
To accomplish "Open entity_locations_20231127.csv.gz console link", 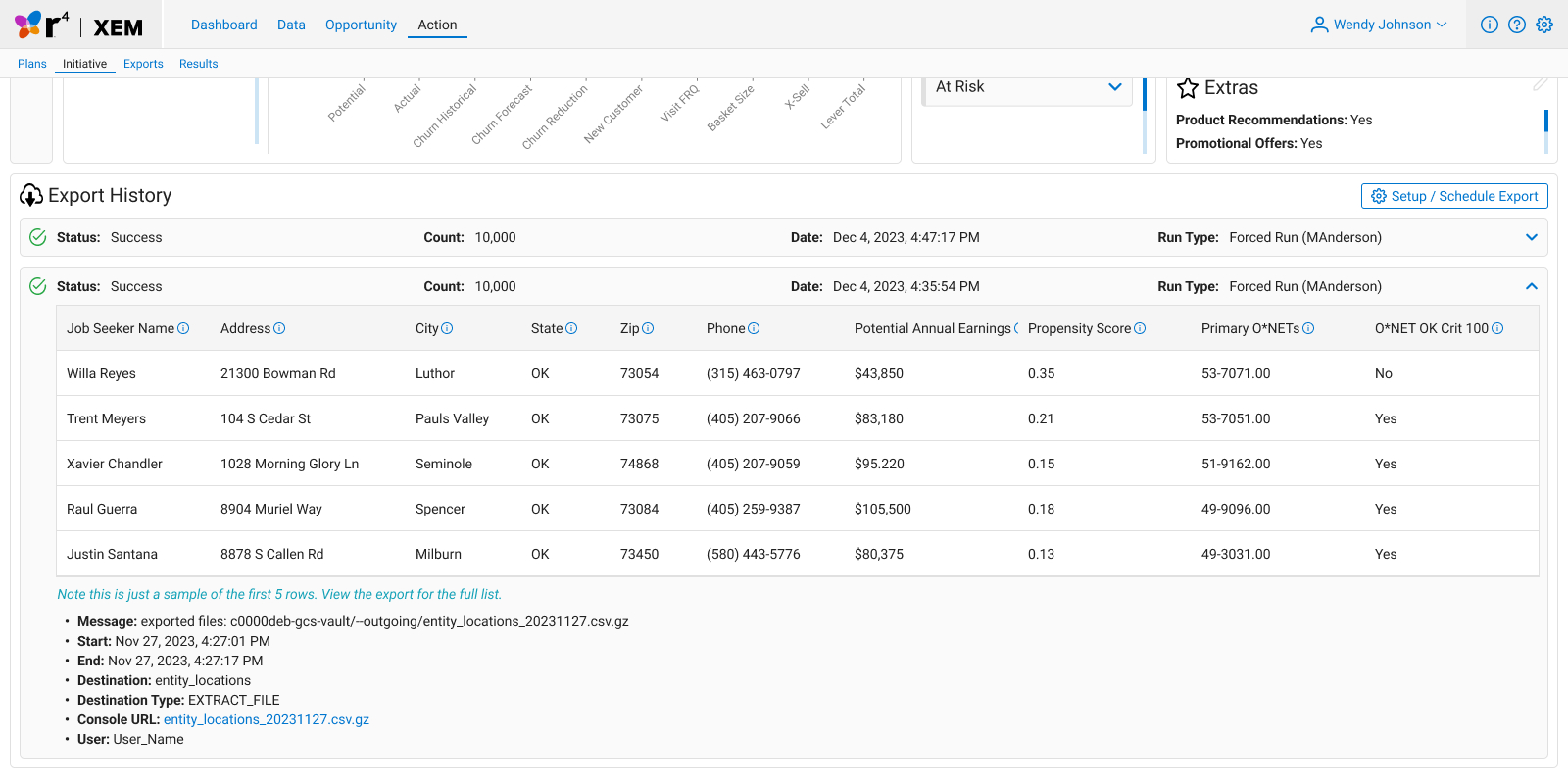I will click(x=267, y=719).
